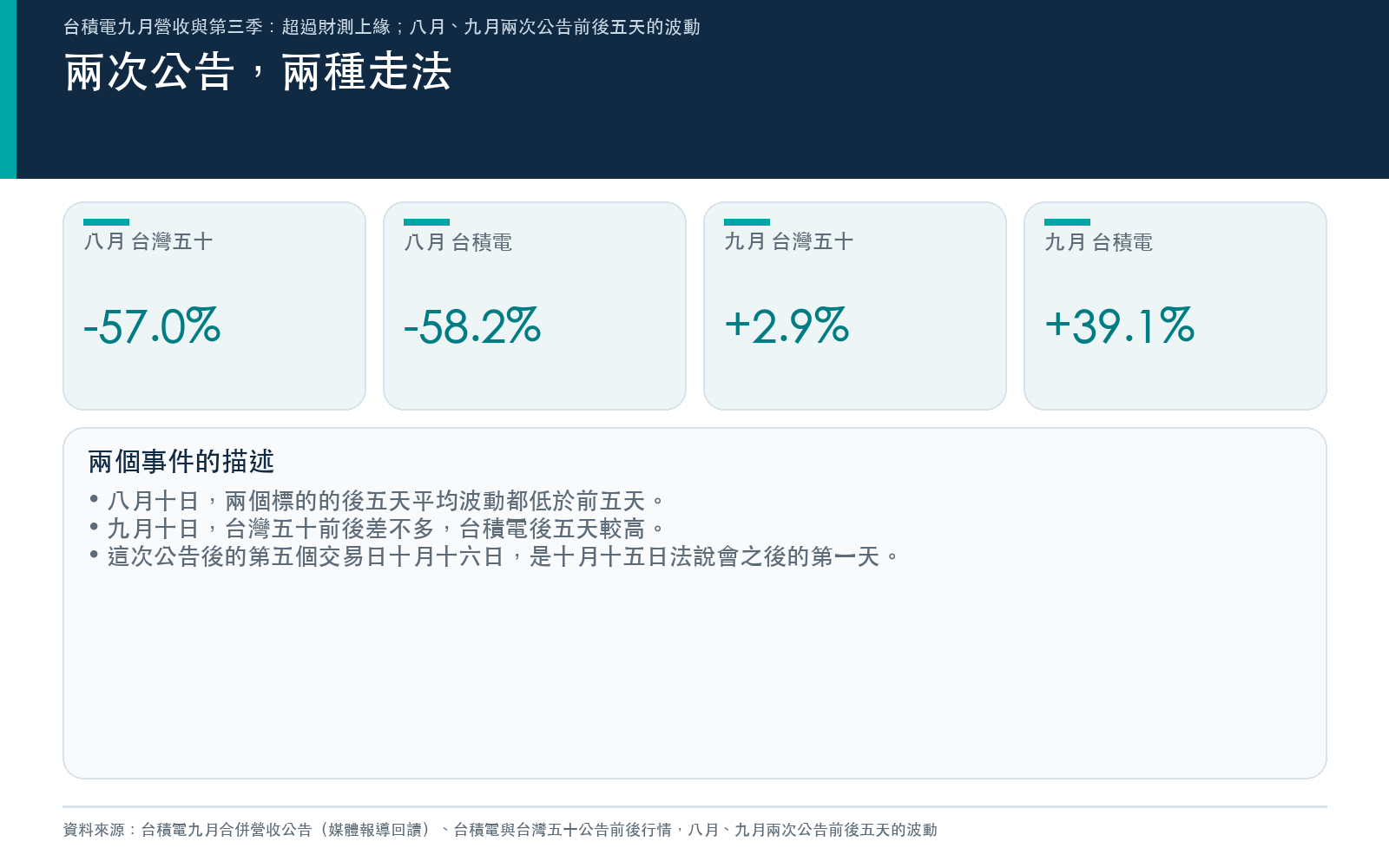Image resolution: width=1389 pixels, height=868 pixels.
Task: Select the bullet beginning 這次公告後的第五個交易日
Action: pyautogui.click(x=494, y=556)
